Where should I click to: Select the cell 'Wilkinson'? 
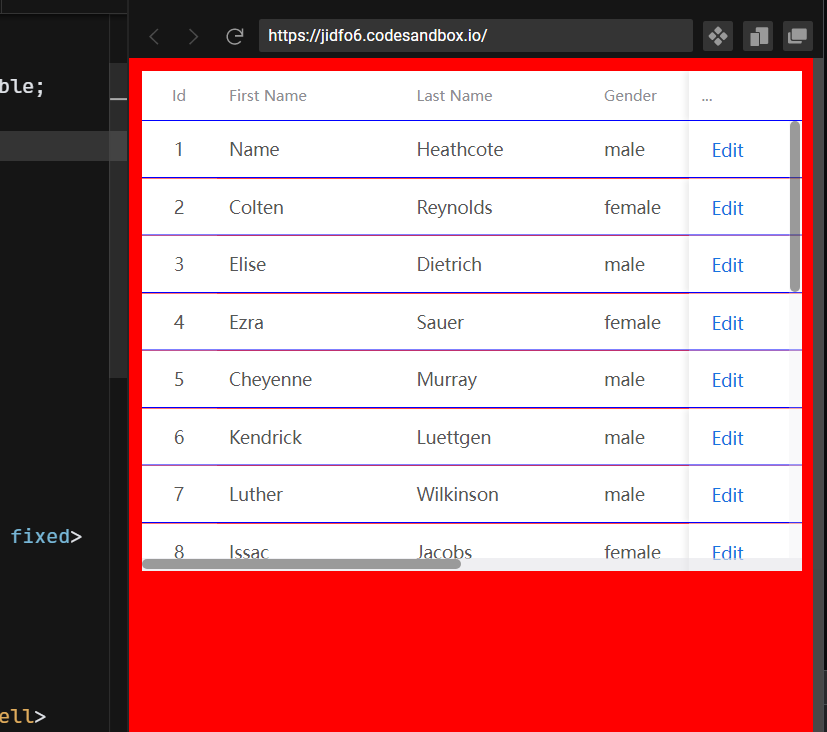457,495
